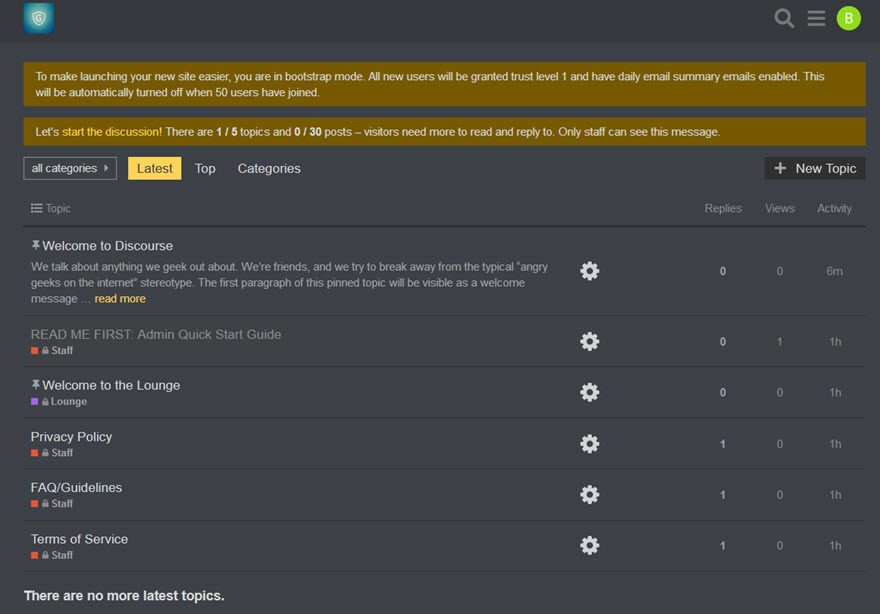Open the wrench menu for Welcome to Discourse

(589, 271)
